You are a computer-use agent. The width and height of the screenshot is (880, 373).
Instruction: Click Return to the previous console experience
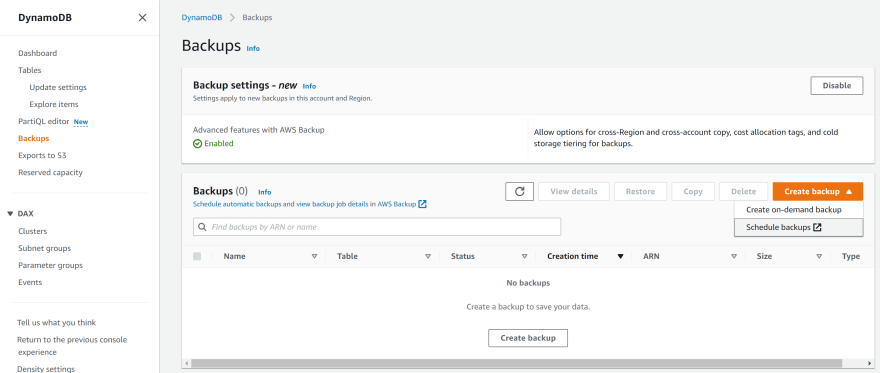coord(72,346)
